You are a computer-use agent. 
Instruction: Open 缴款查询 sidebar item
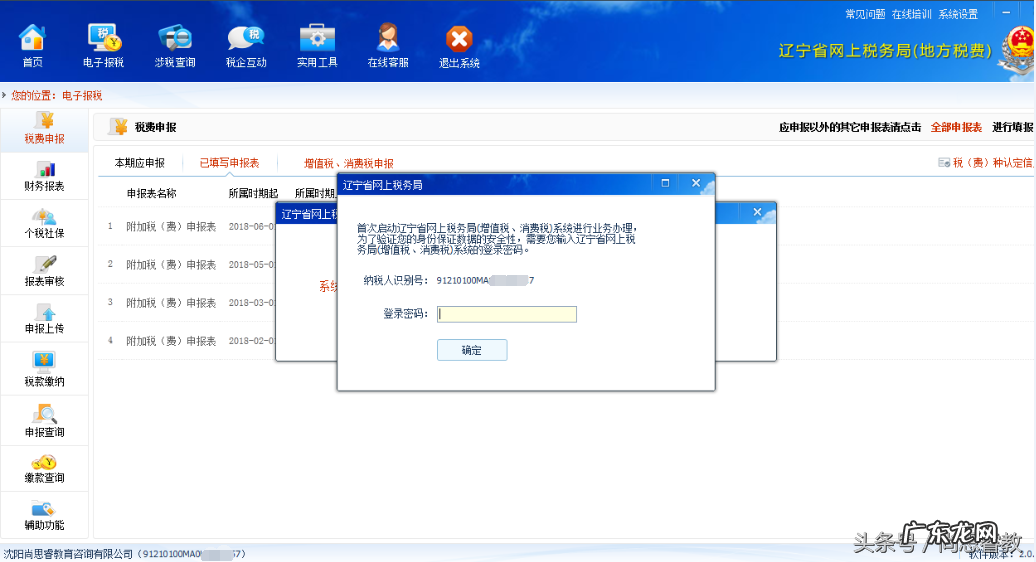(44, 469)
